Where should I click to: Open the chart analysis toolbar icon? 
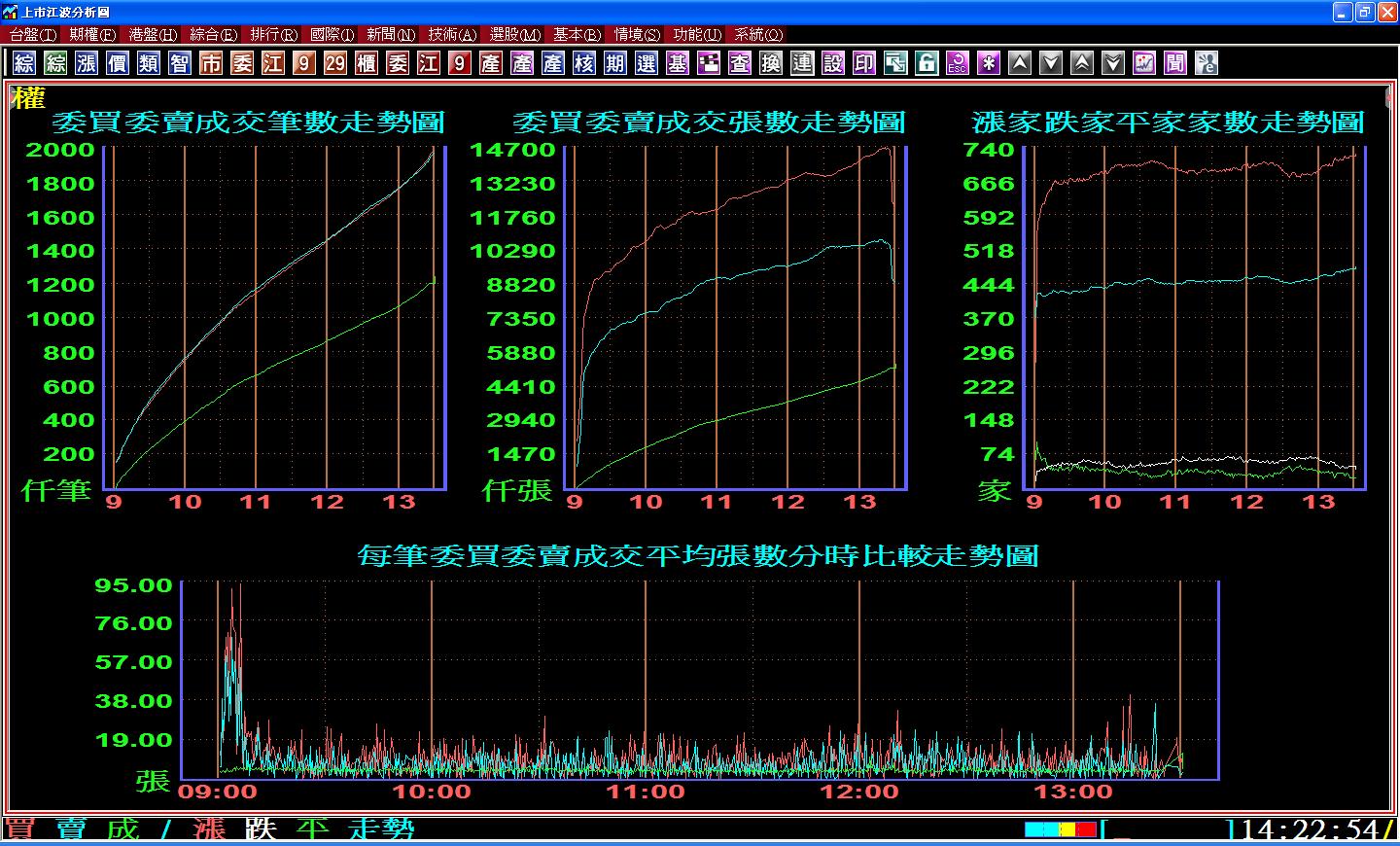click(x=1144, y=63)
